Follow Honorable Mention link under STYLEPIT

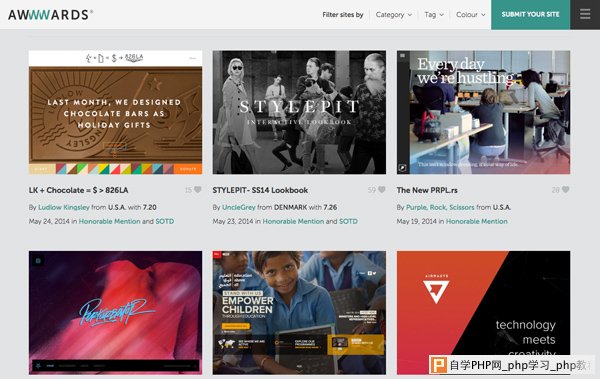(x=293, y=221)
